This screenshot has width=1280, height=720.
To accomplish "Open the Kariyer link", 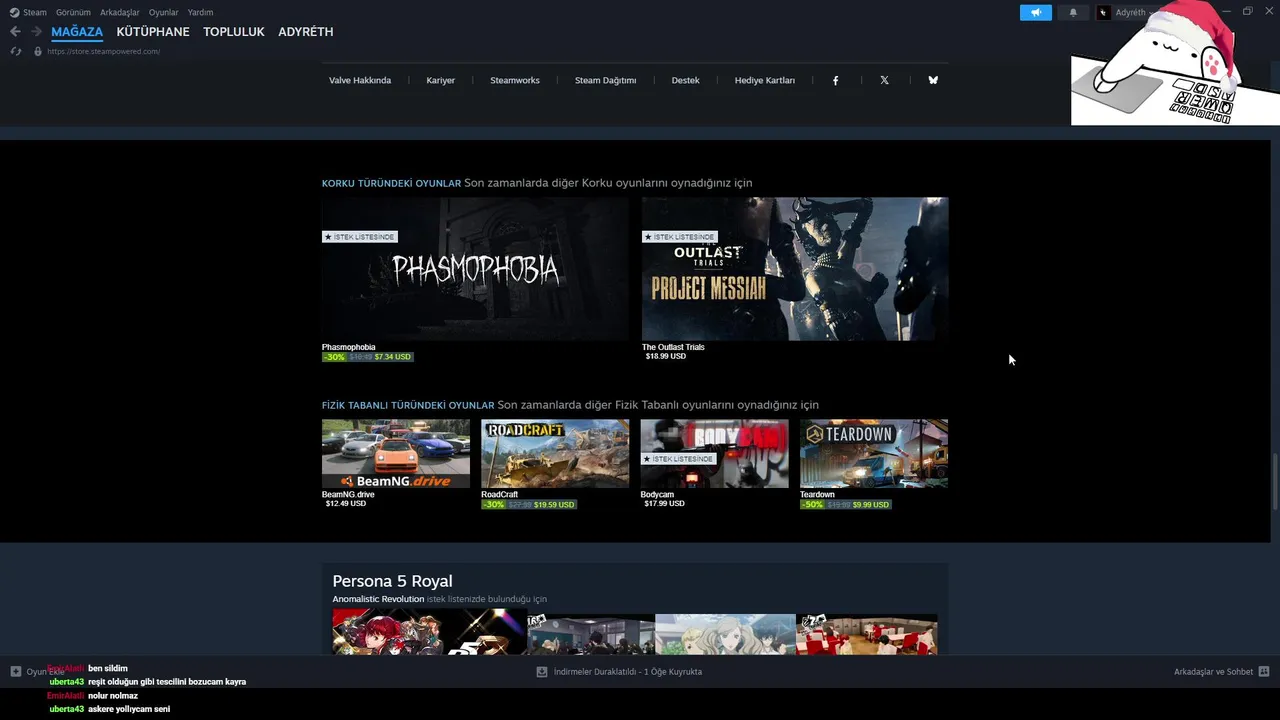I will [x=441, y=80].
